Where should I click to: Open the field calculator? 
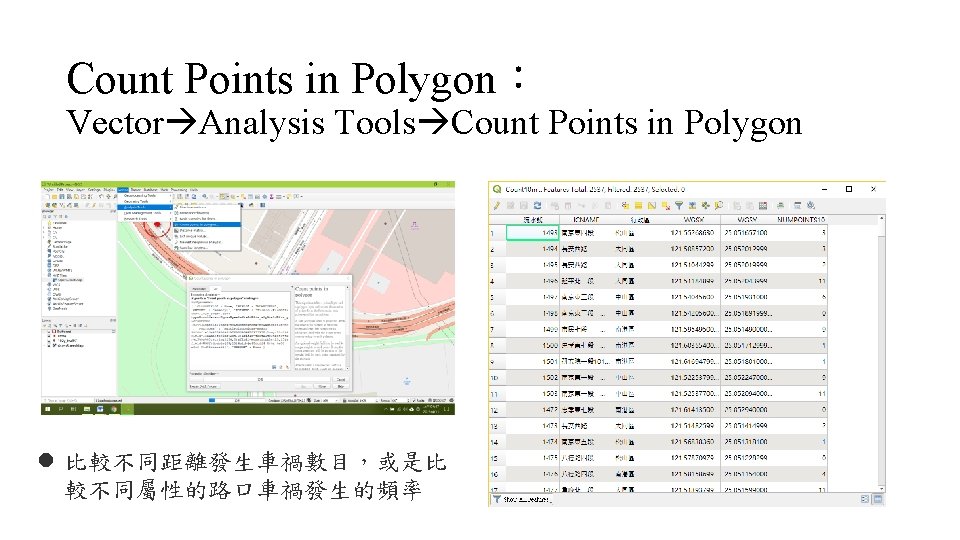[763, 206]
